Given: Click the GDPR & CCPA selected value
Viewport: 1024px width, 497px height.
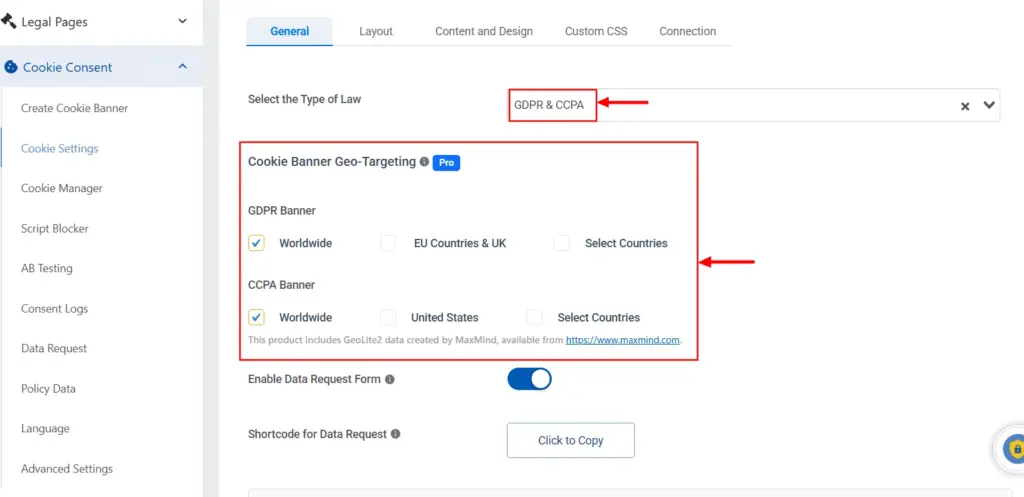Looking at the screenshot, I should tap(549, 104).
